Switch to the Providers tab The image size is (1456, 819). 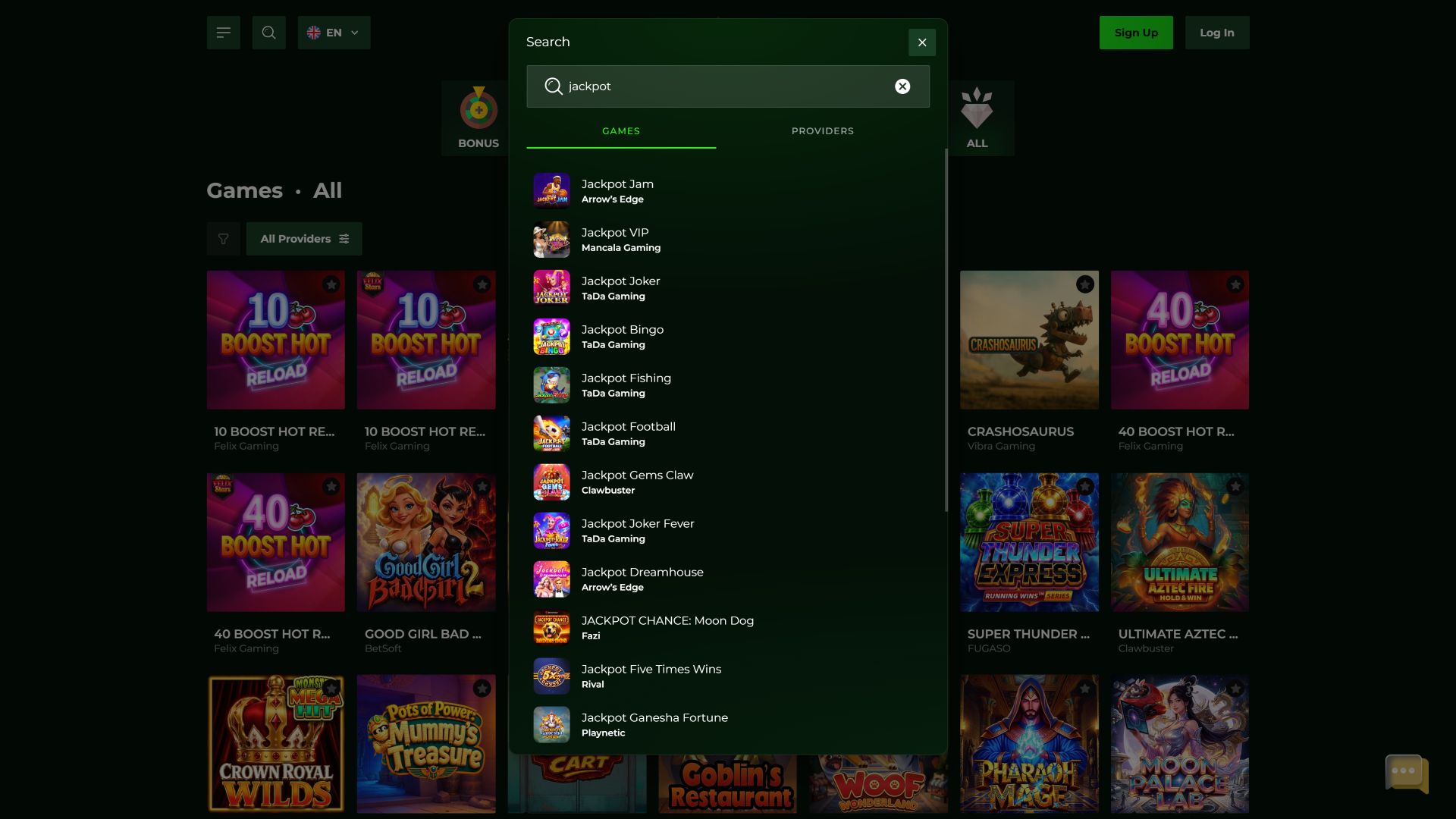823,131
